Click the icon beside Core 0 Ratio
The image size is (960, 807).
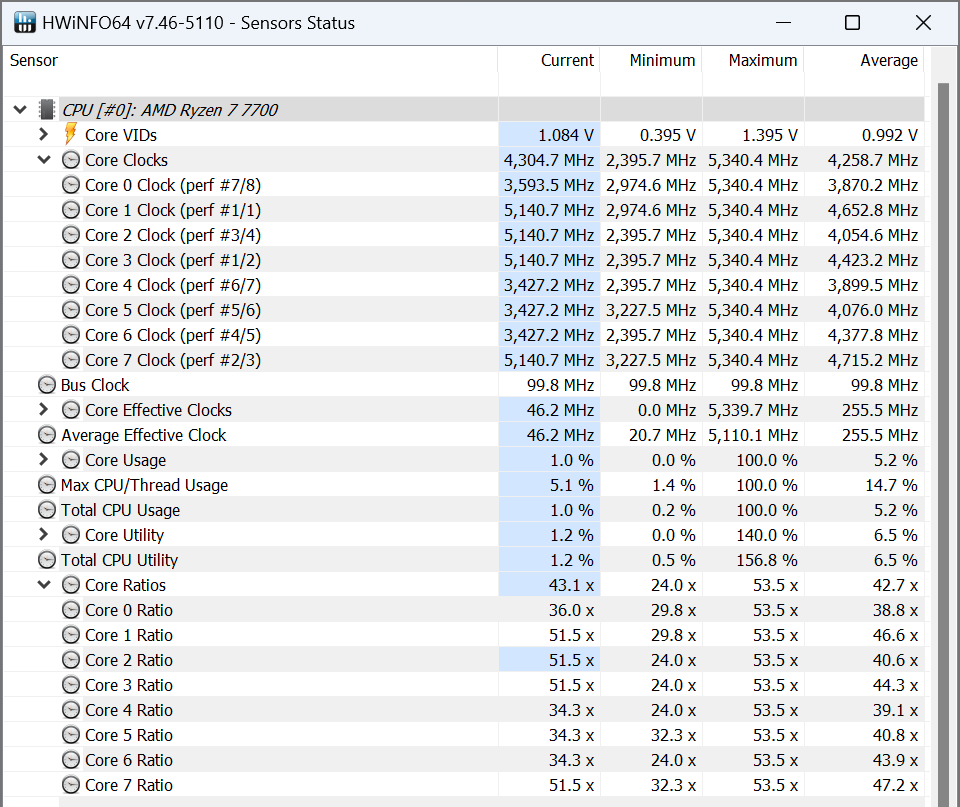tap(71, 610)
